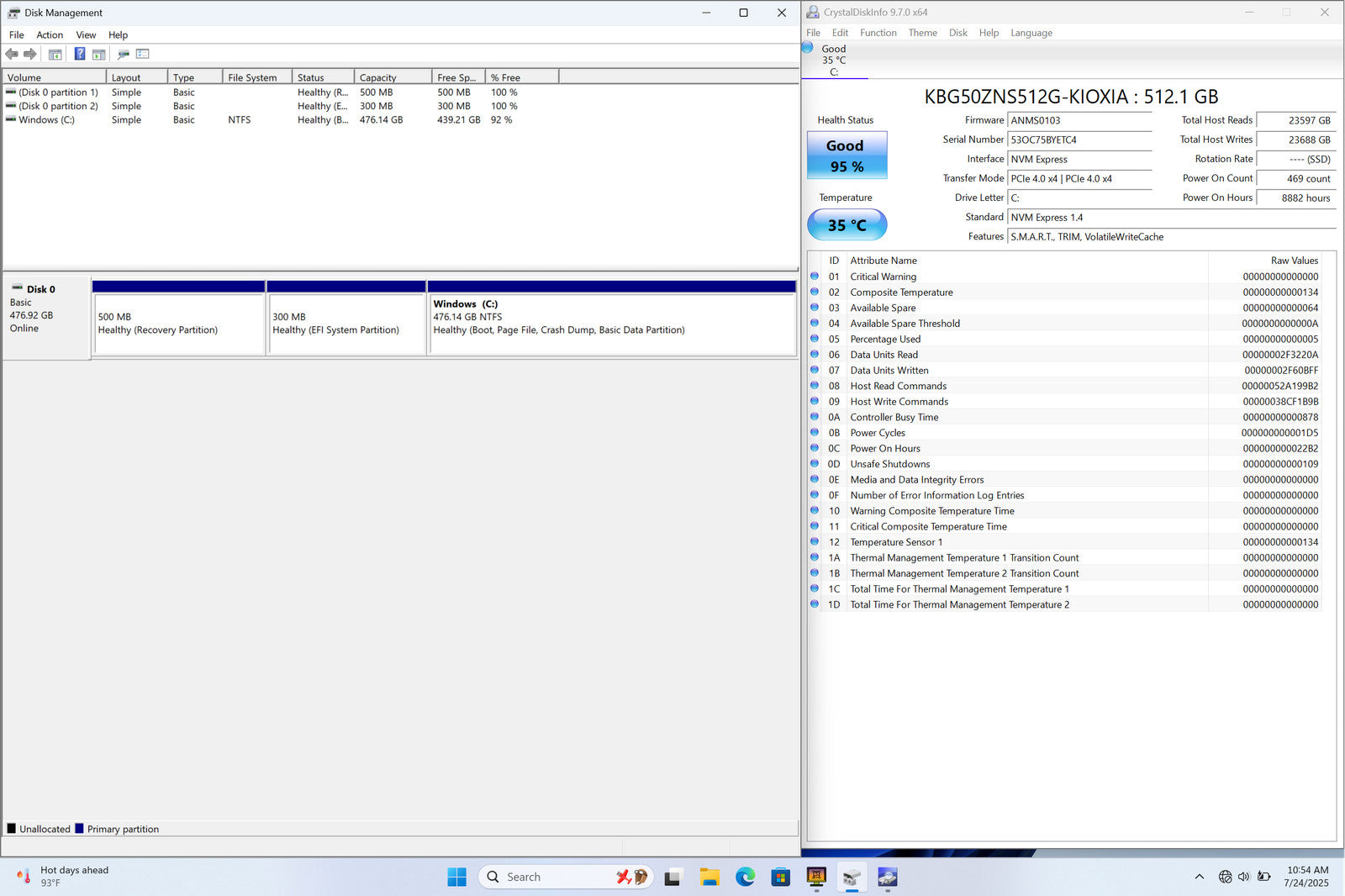Image resolution: width=1345 pixels, height=896 pixels.
Task: Click the Primary partition legend swatch
Action: coord(79,828)
